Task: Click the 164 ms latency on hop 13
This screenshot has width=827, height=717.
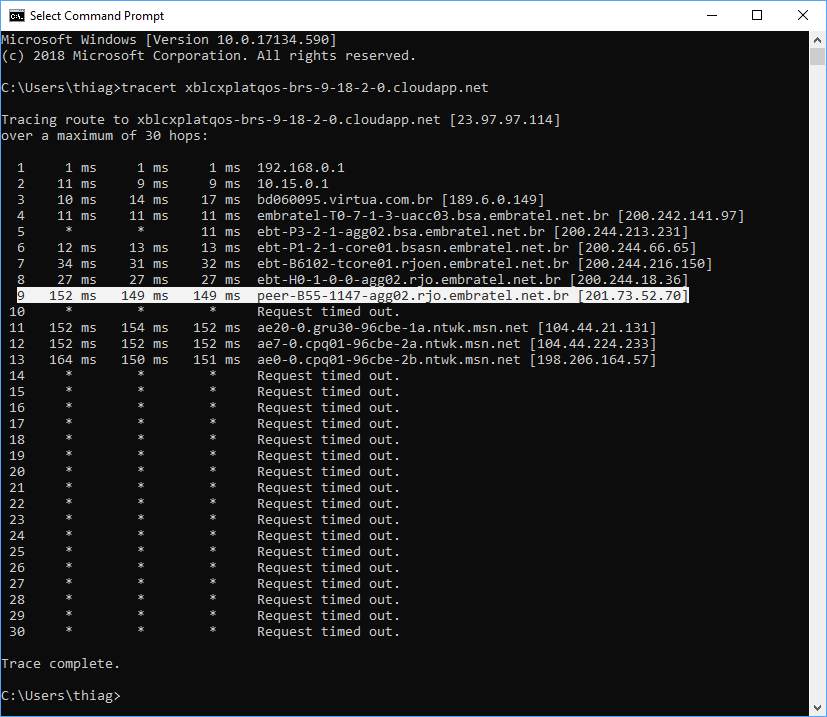Action: 73,360
